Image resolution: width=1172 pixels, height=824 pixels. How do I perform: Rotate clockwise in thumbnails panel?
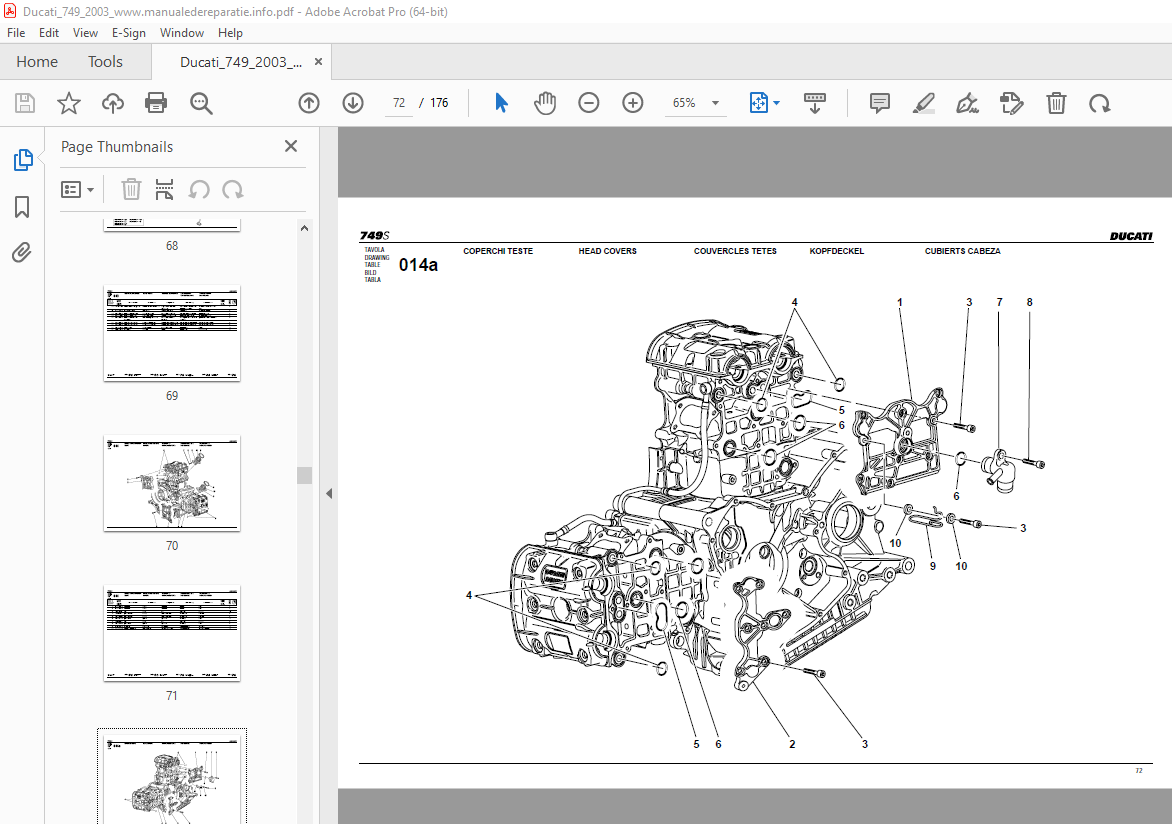coord(232,190)
